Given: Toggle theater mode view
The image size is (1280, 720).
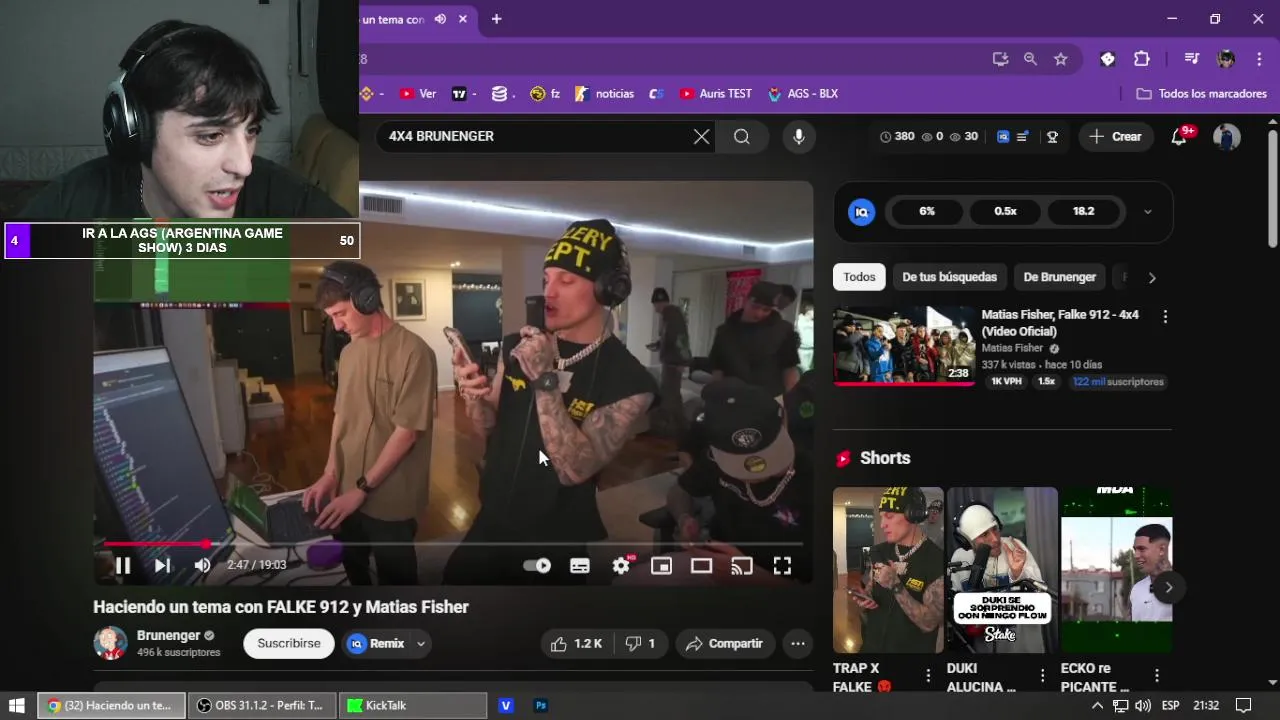Looking at the screenshot, I should tap(701, 566).
